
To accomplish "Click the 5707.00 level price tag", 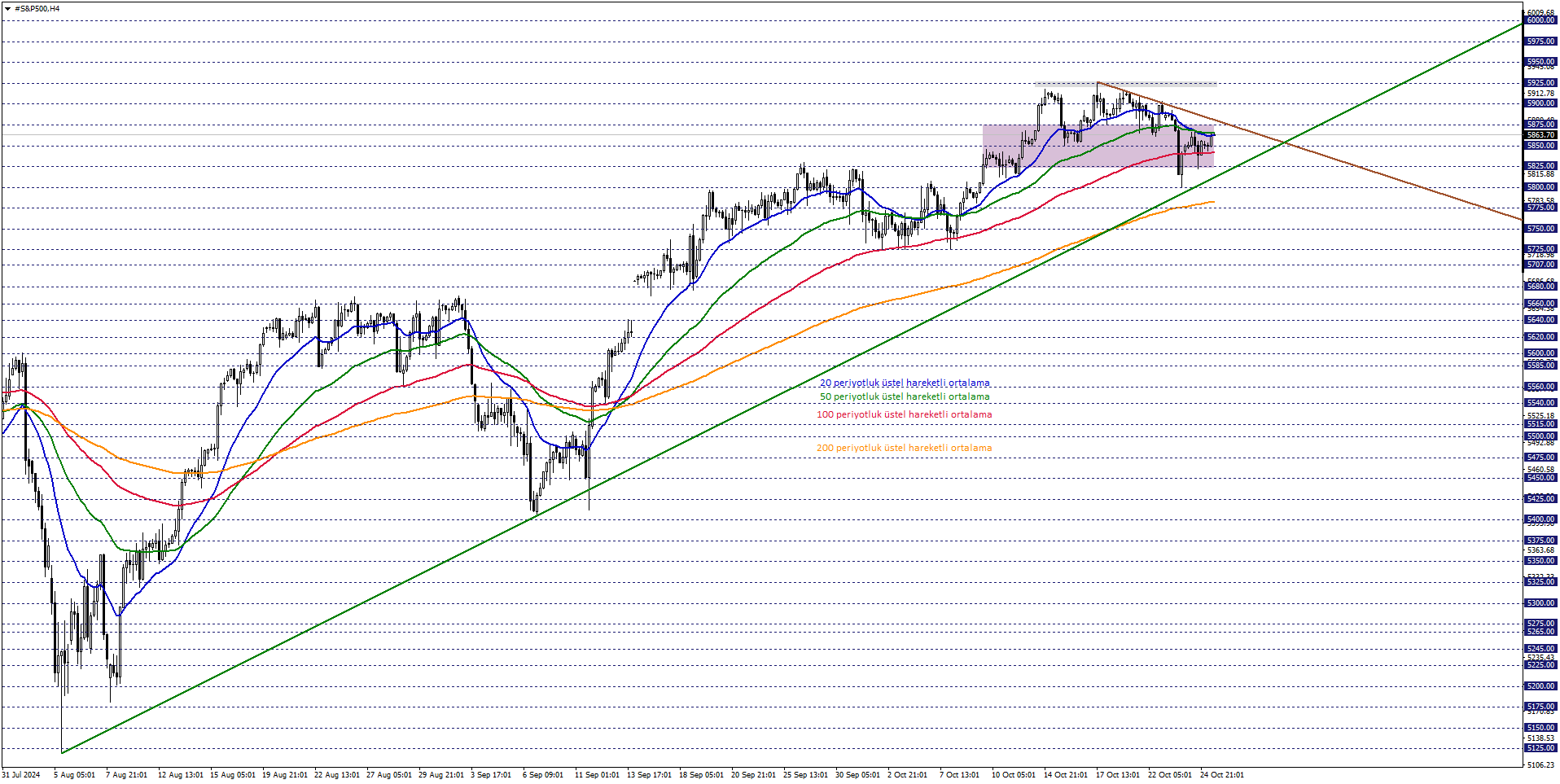I will (x=1540, y=265).
